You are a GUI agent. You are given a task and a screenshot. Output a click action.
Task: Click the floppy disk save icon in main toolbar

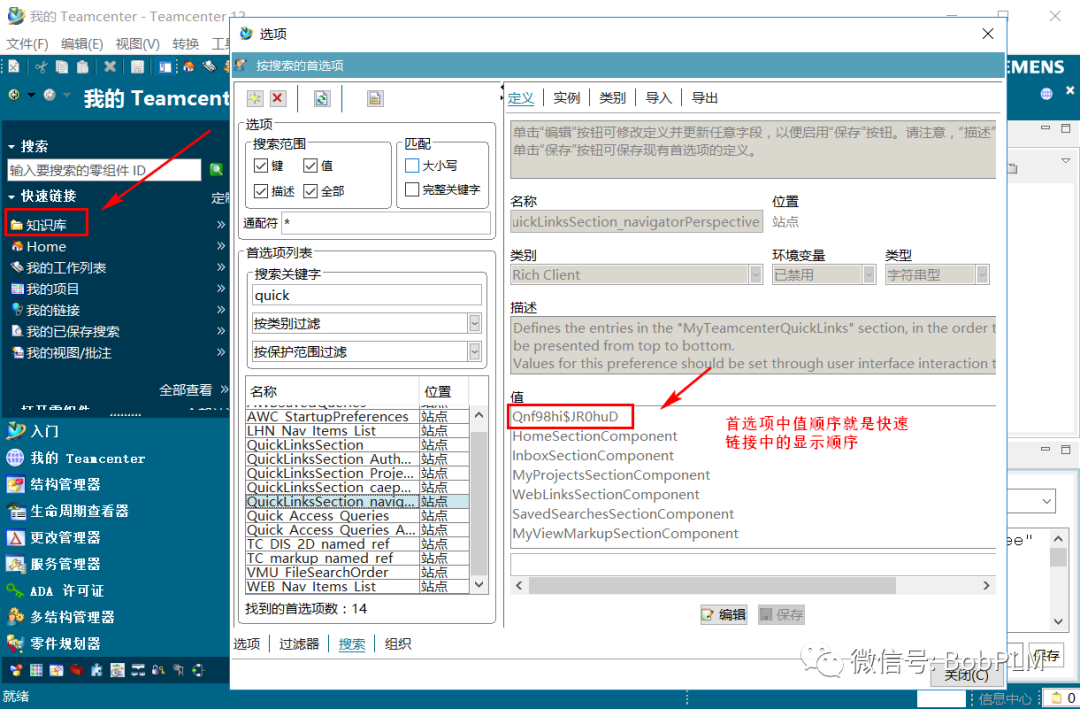click(x=137, y=67)
